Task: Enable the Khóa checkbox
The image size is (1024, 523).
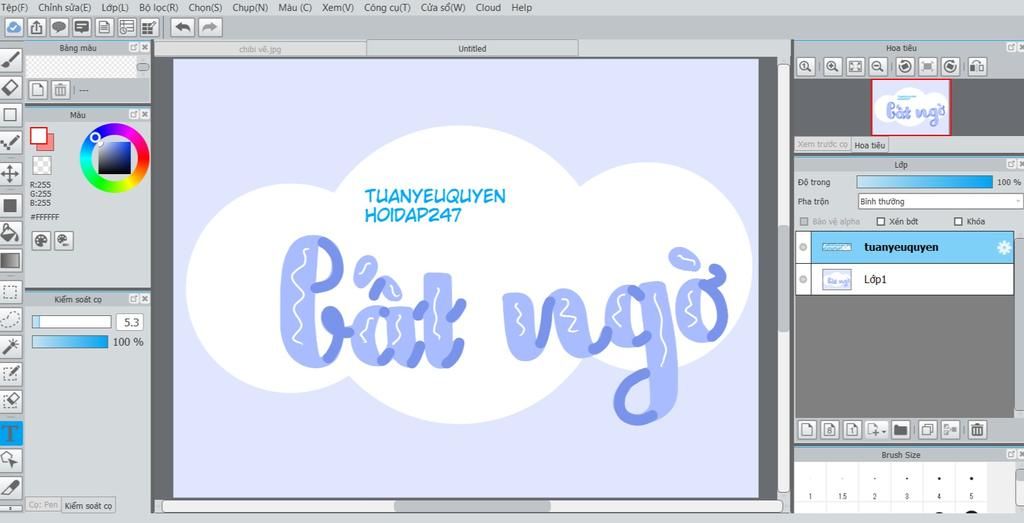Action: 958,221
